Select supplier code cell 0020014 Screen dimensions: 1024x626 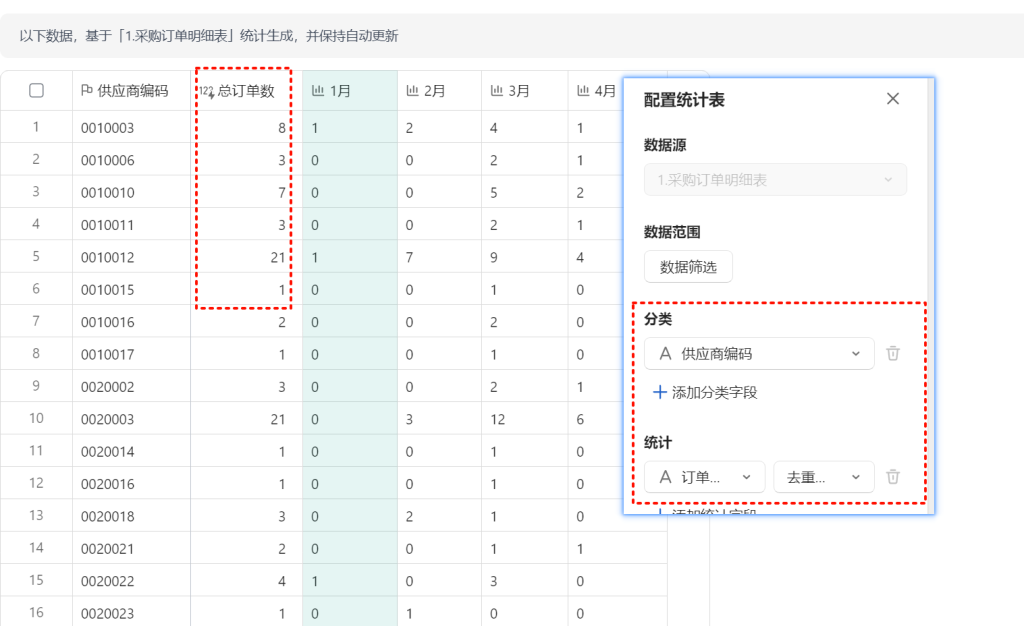click(x=131, y=451)
